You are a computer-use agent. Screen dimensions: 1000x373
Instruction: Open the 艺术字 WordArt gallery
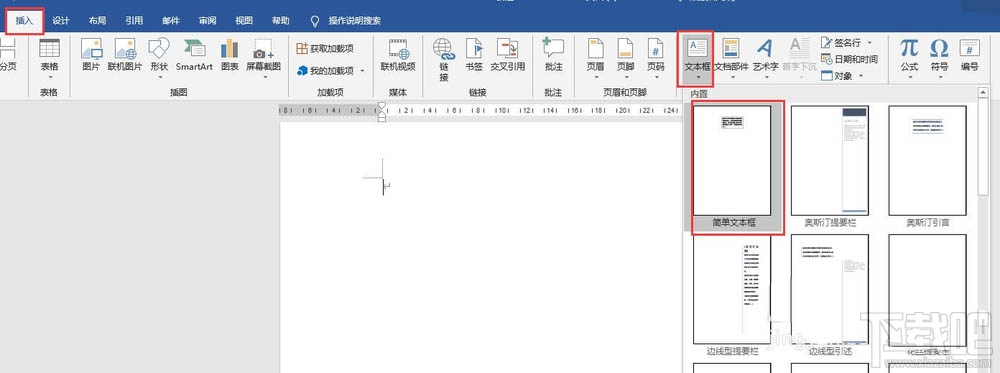(765, 59)
